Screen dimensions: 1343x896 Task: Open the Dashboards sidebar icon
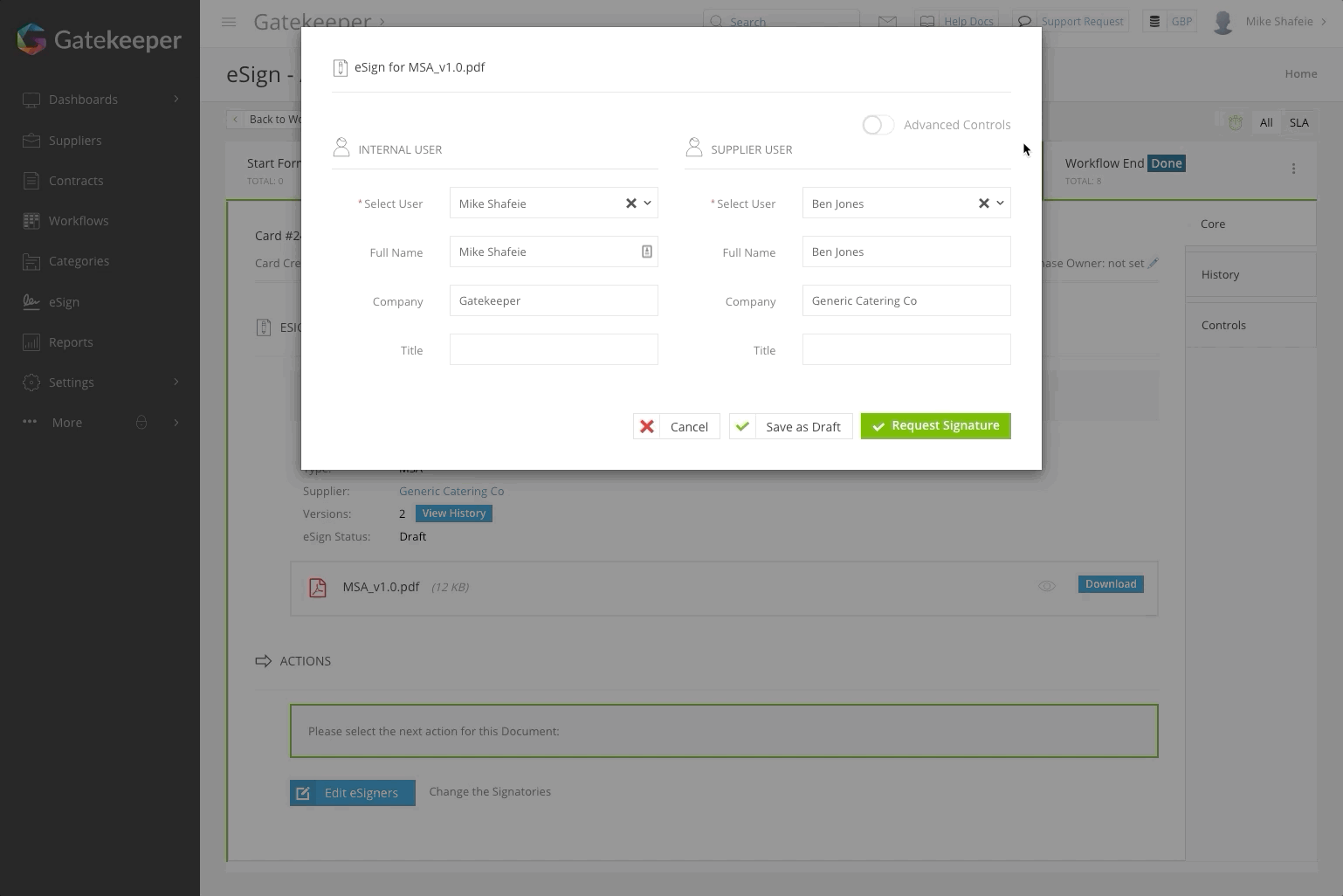click(31, 100)
